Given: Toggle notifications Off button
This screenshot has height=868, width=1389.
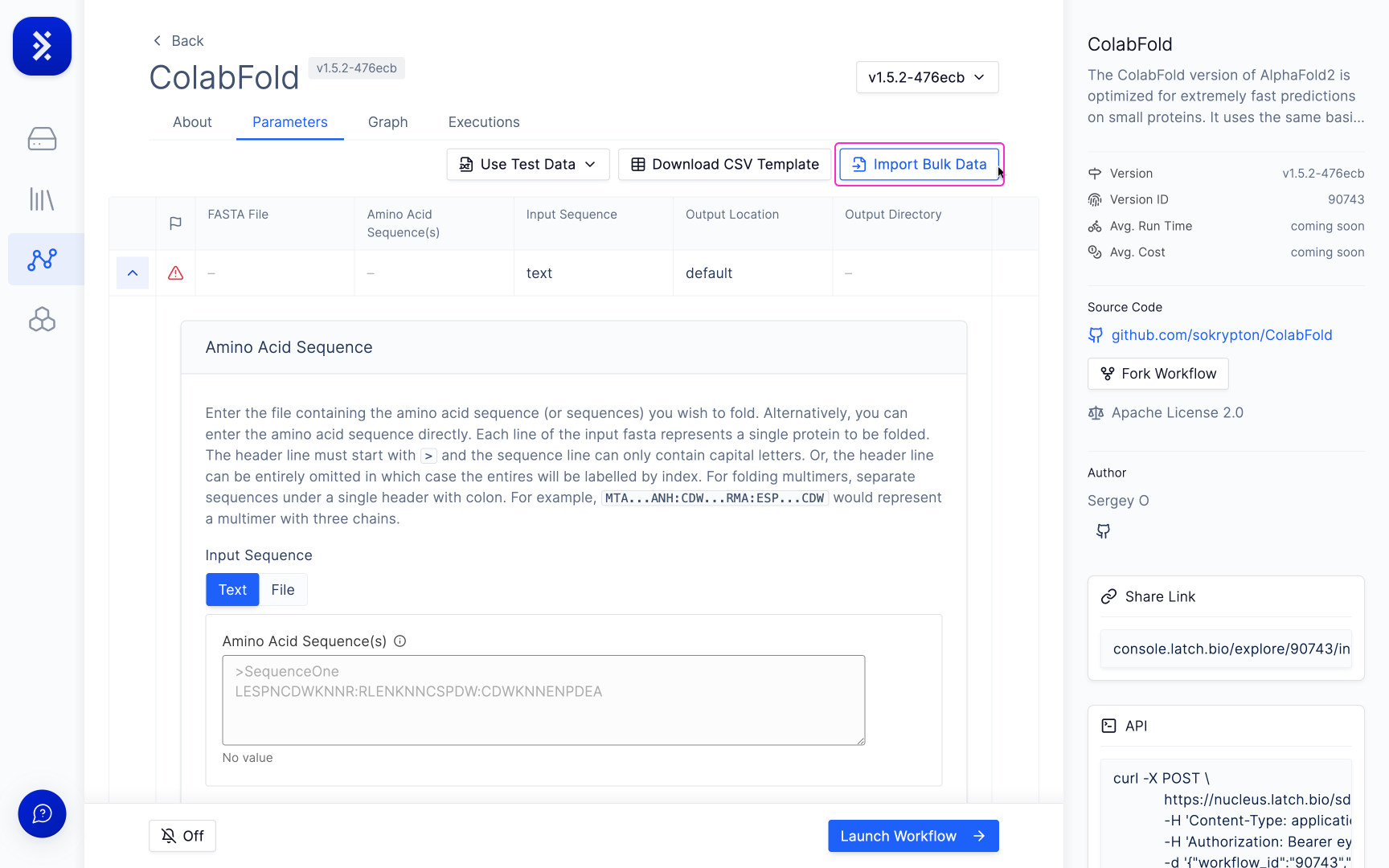Looking at the screenshot, I should pos(182,836).
